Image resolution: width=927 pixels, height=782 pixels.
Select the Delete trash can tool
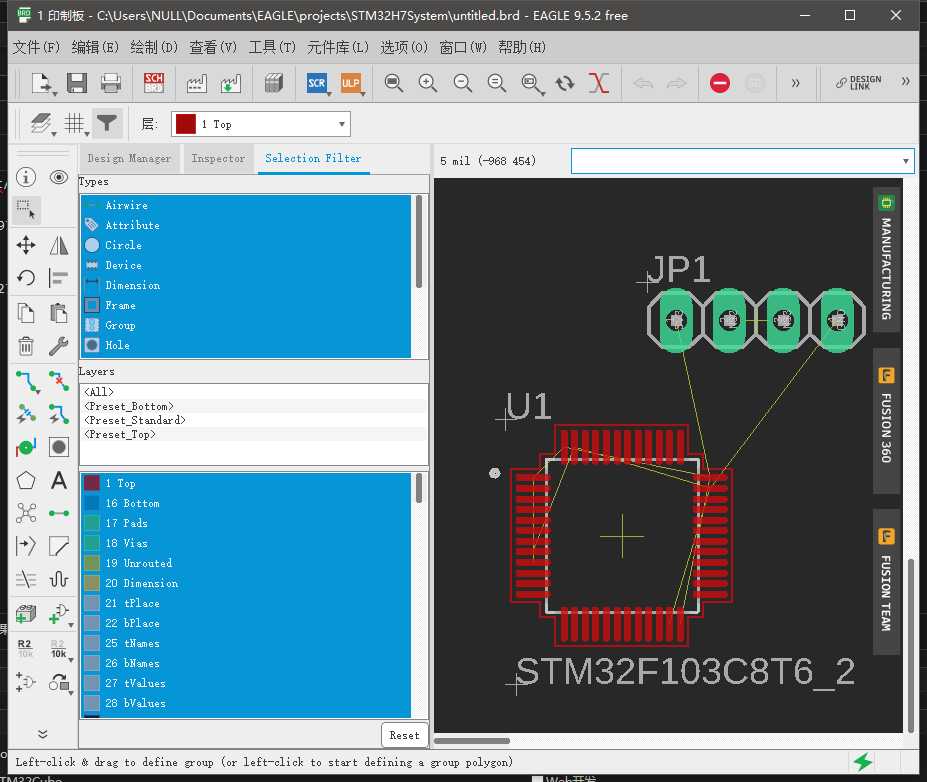26,346
